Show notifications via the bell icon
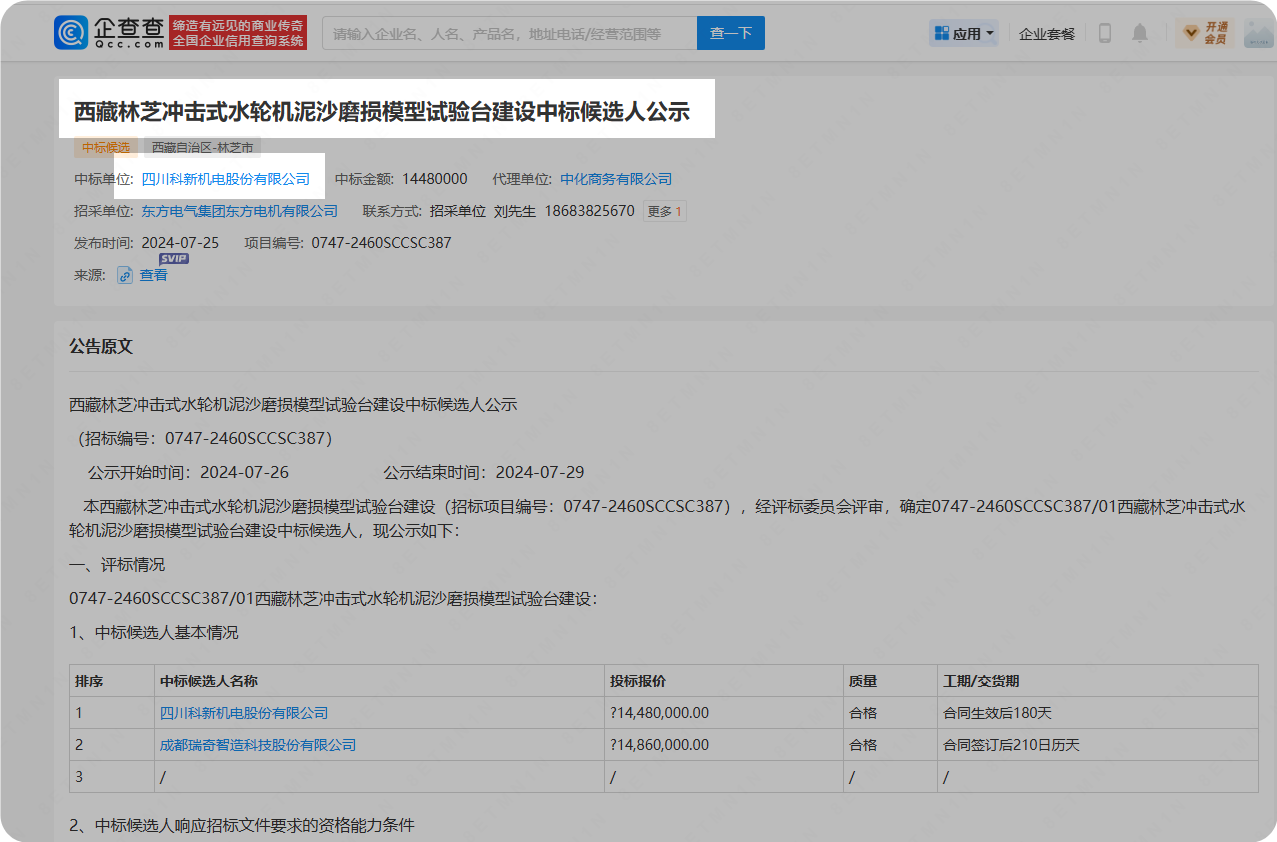 point(1140,33)
